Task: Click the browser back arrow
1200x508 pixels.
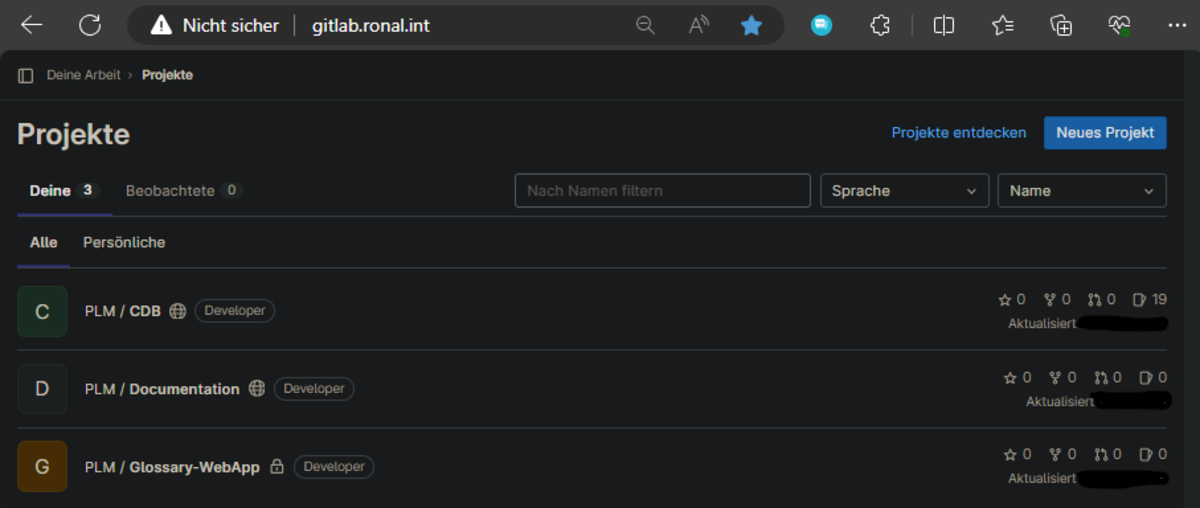Action: point(32,26)
